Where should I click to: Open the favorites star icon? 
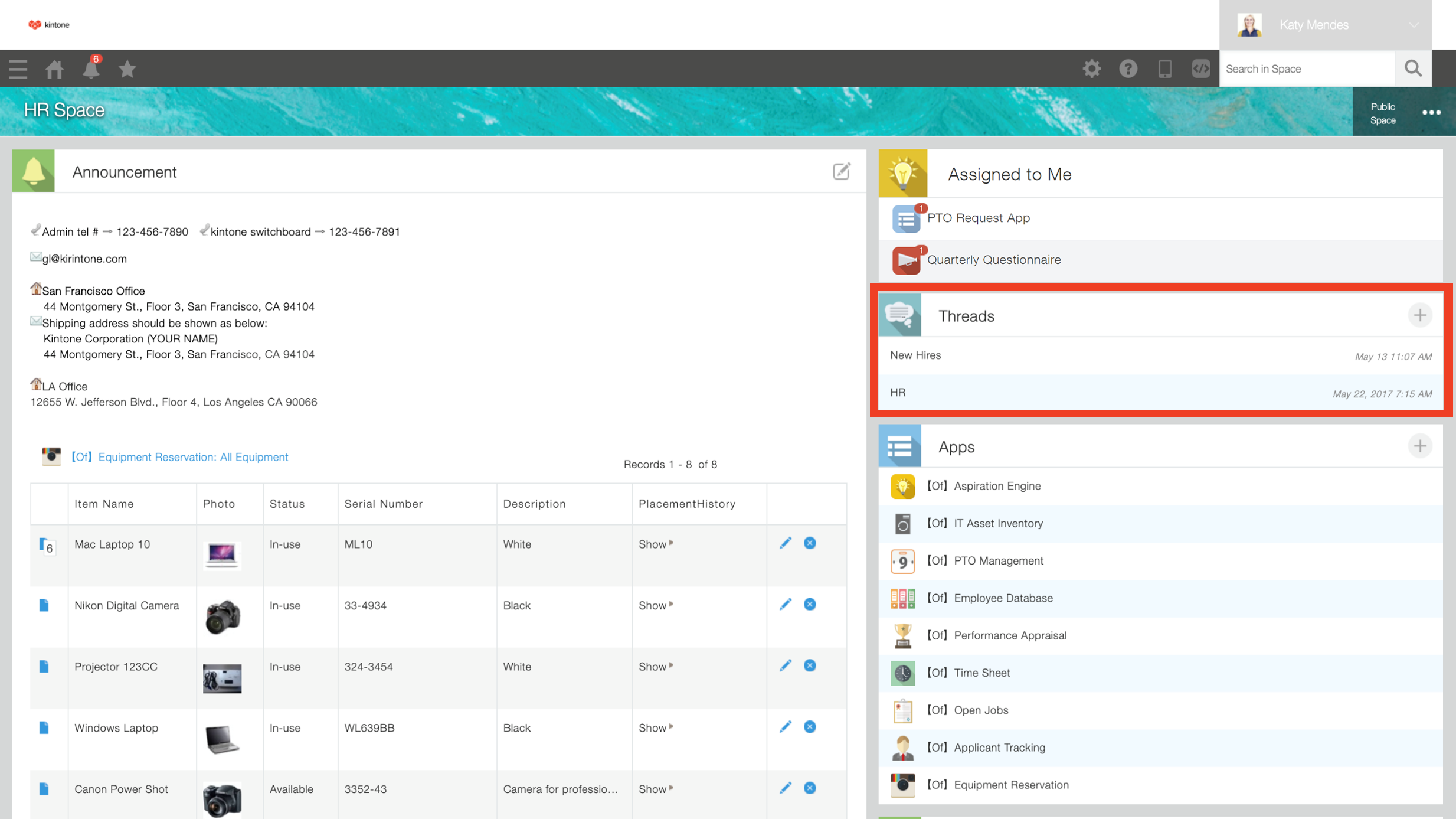click(x=127, y=69)
